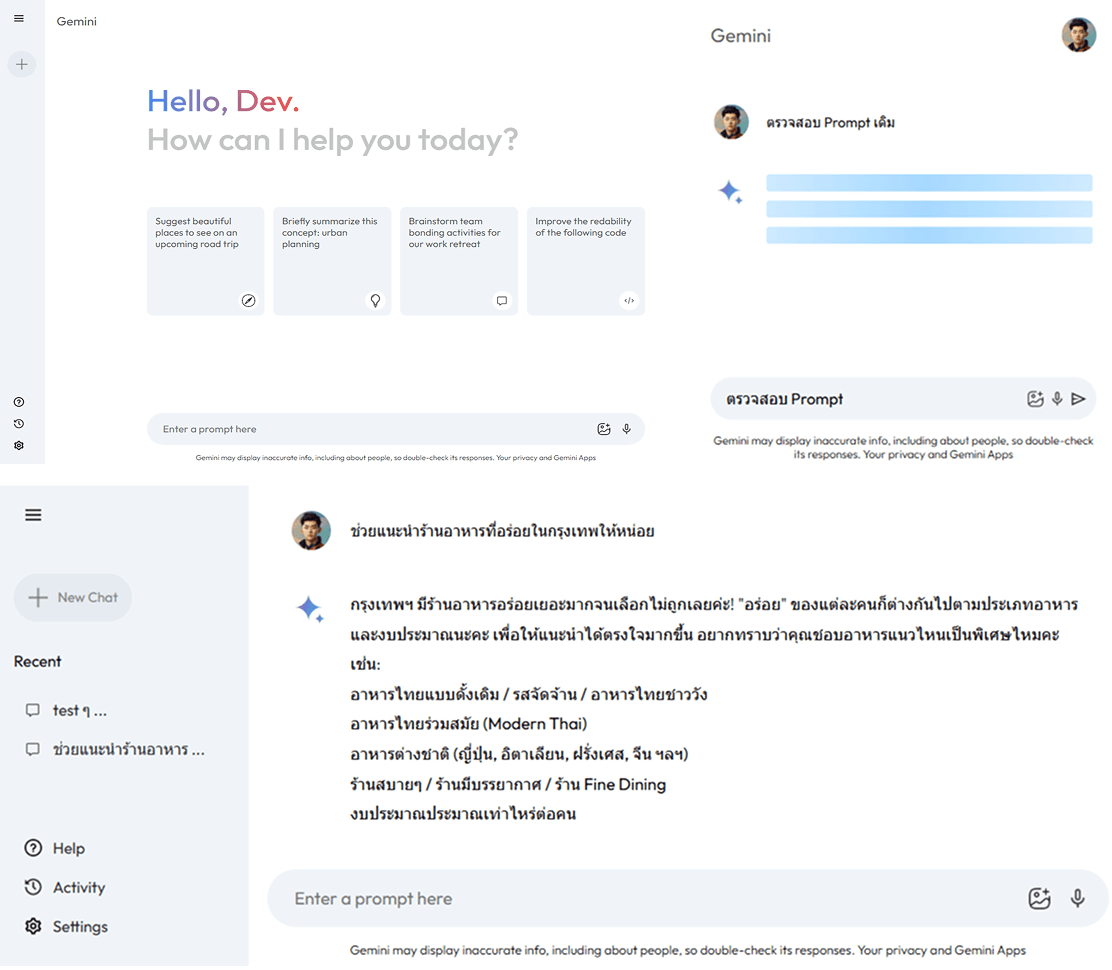The height and width of the screenshot is (970, 1112).
Task: Click chat bubble icon on team bonding card
Action: (502, 300)
